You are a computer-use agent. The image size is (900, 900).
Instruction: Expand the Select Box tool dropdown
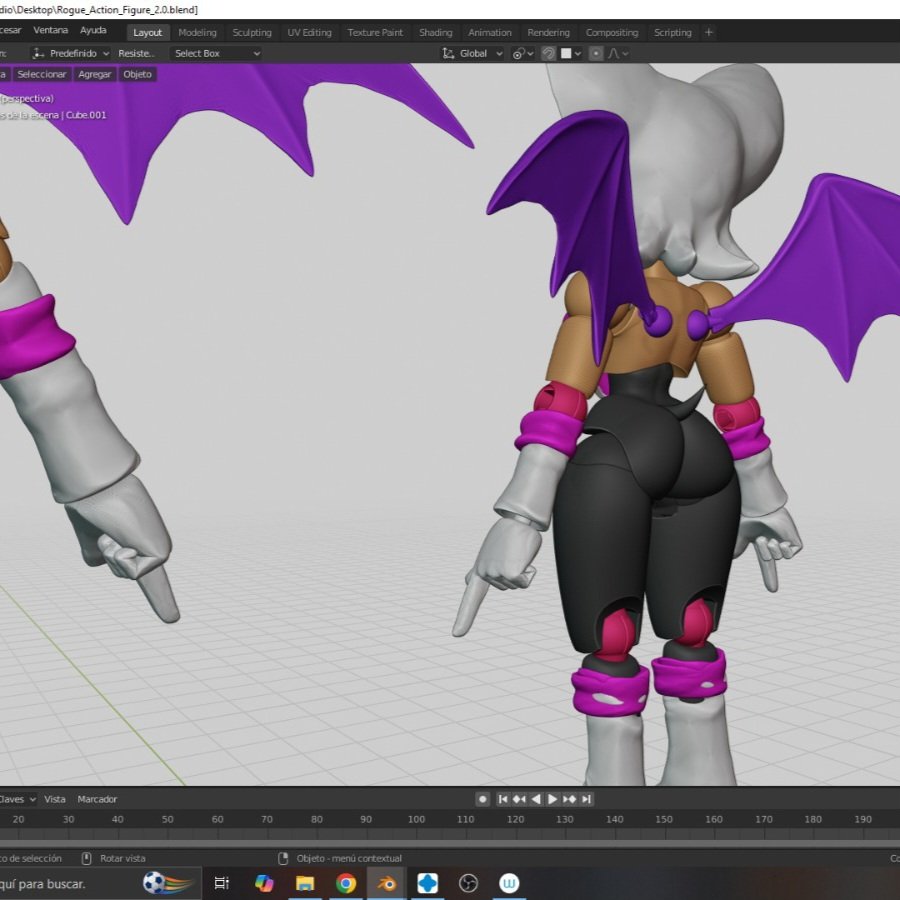[216, 53]
